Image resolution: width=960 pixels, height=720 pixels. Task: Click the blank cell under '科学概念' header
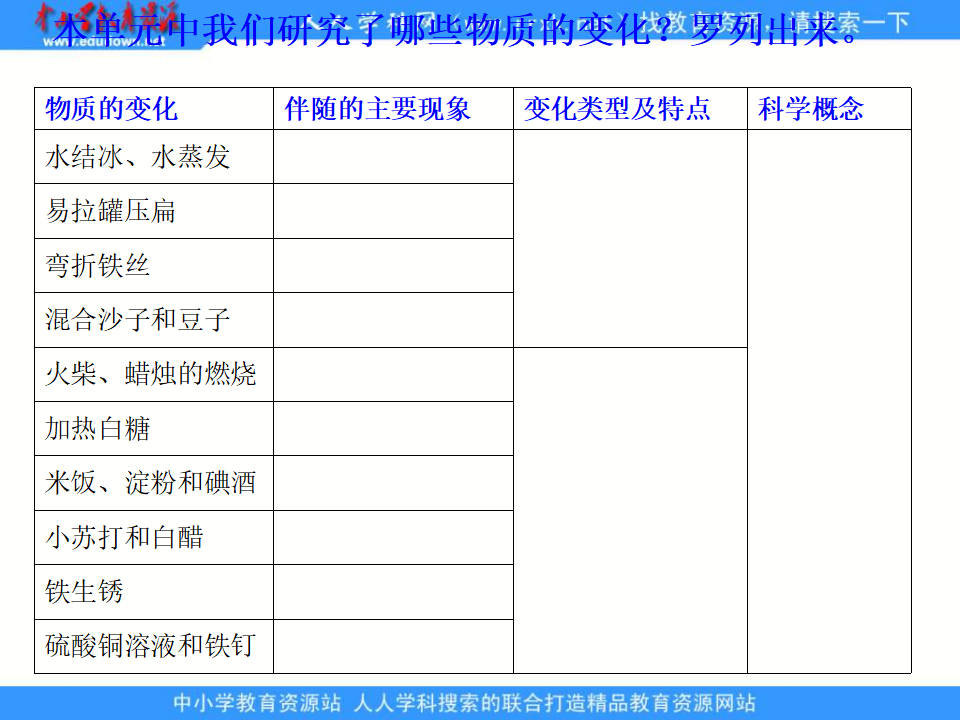(x=829, y=402)
